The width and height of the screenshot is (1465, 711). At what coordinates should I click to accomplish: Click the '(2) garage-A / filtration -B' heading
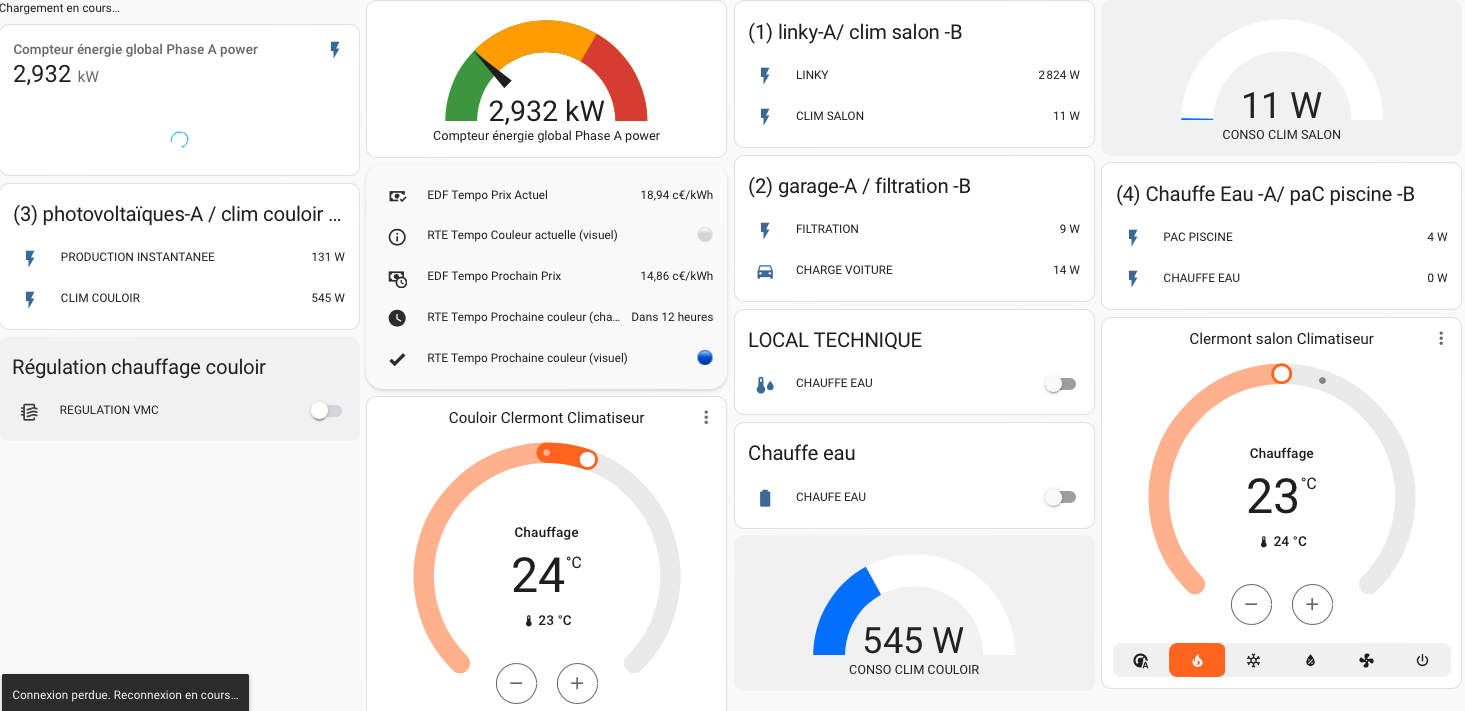[859, 186]
